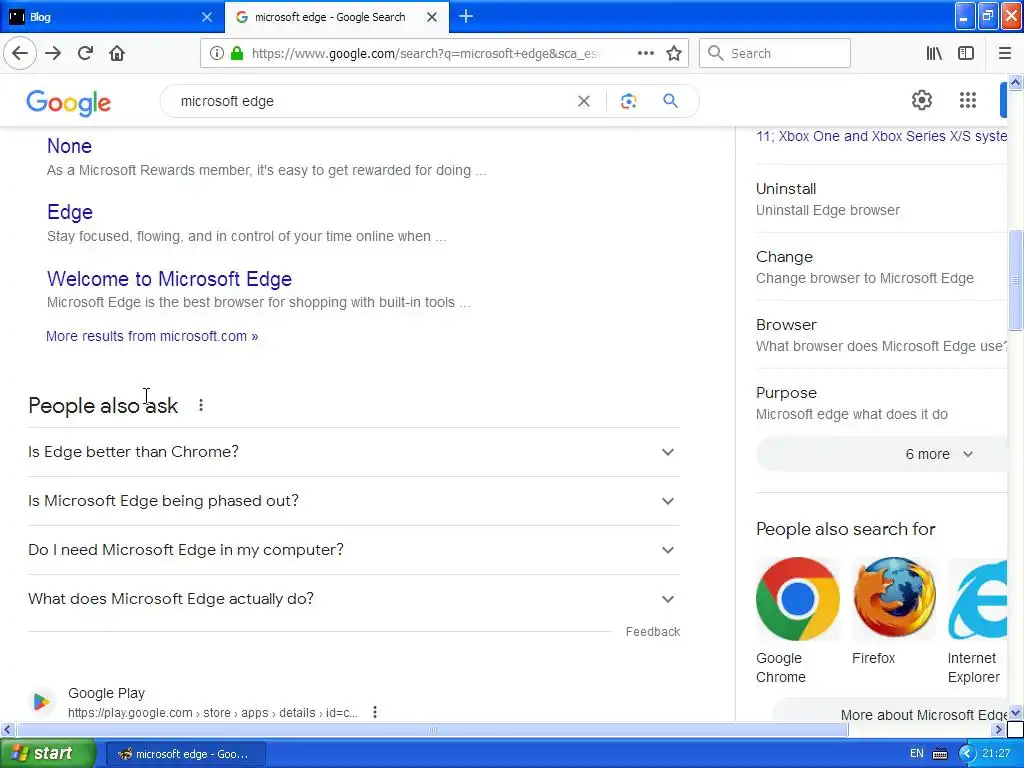
Task: Open the Browser topic entry
Action: click(882, 335)
